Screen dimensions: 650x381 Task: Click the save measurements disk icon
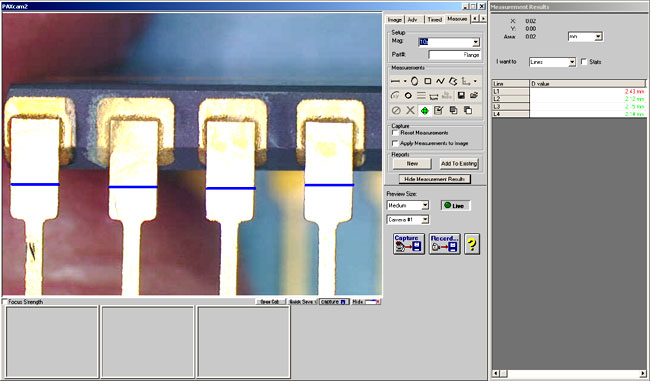coord(461,96)
